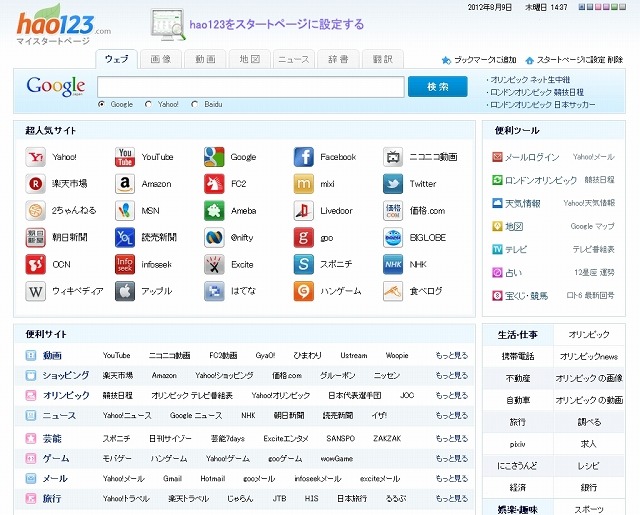This screenshot has height=515, width=640.
Task: Click the FC2 unicorn icon
Action: pyautogui.click(x=214, y=184)
